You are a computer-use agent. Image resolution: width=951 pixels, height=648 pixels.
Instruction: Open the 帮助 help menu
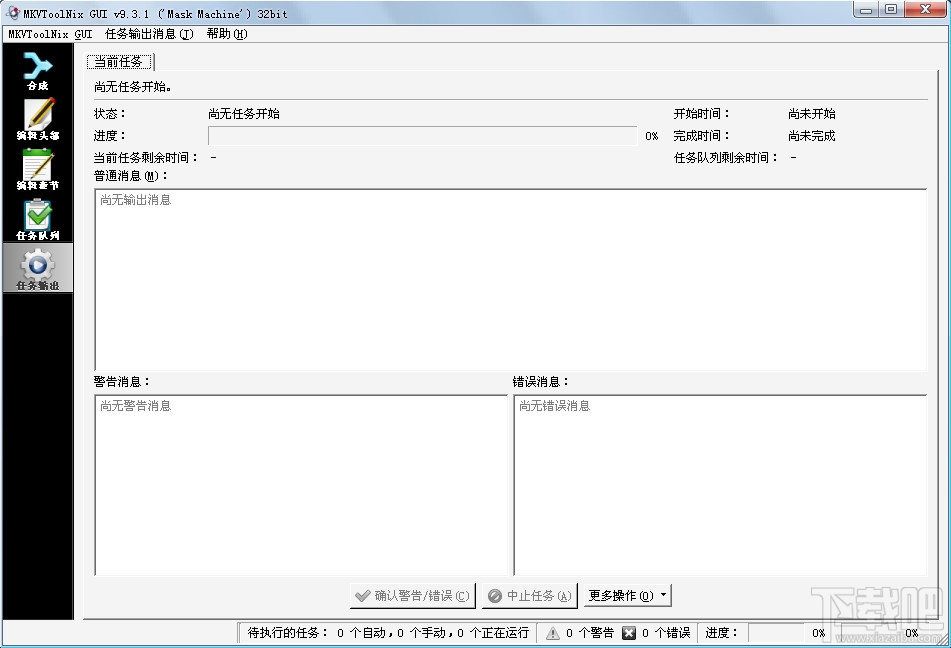click(226, 33)
